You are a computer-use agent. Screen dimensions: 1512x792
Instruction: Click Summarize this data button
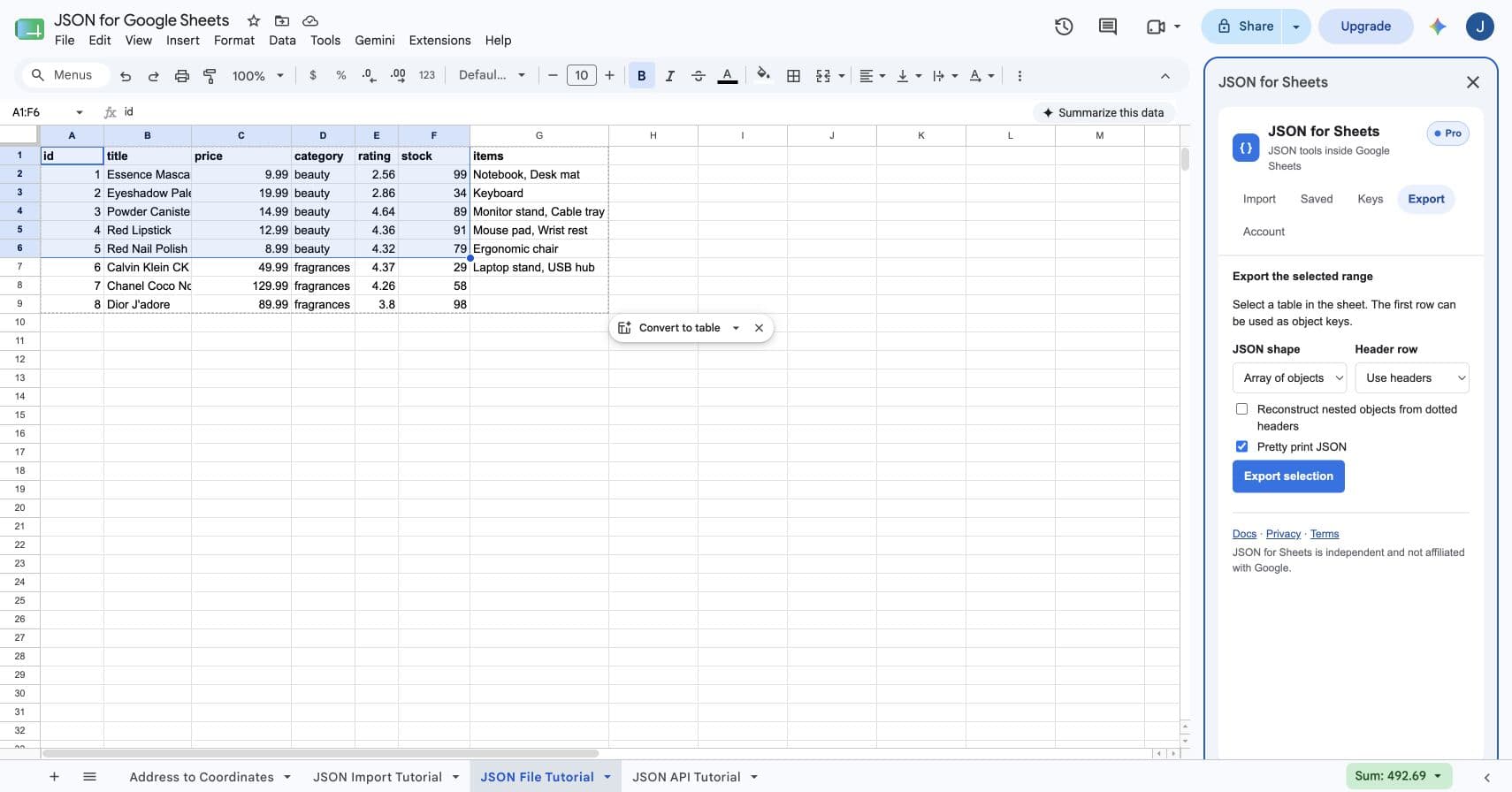(x=1103, y=113)
